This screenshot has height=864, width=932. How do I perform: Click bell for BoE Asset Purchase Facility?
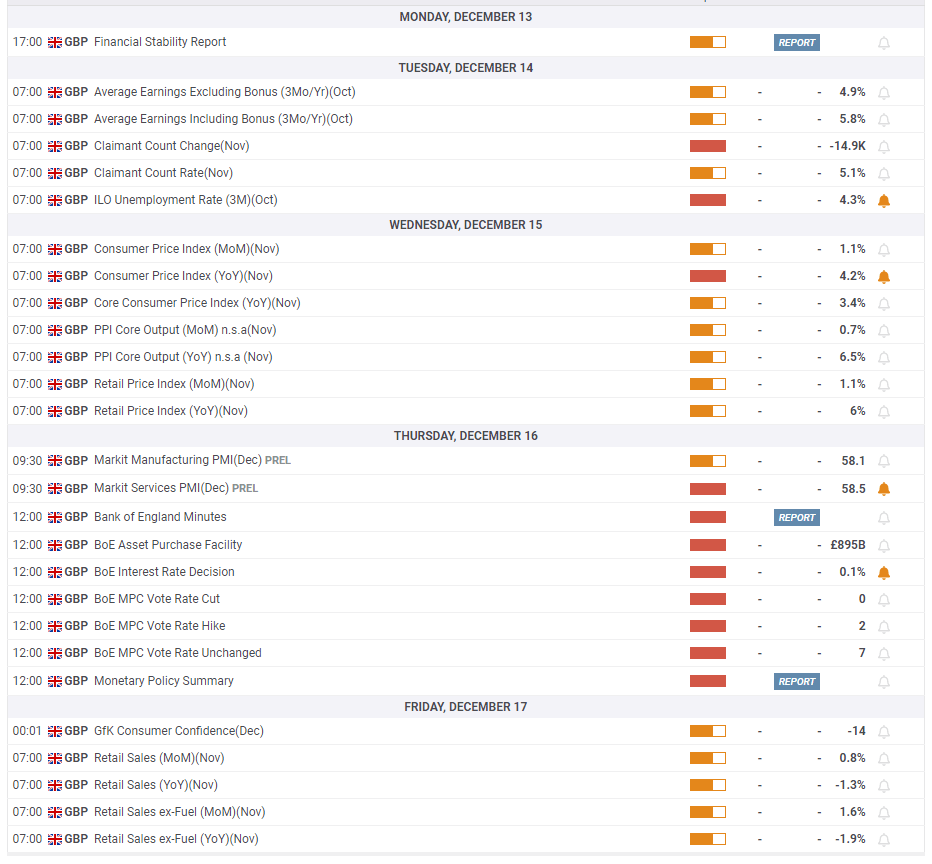884,545
